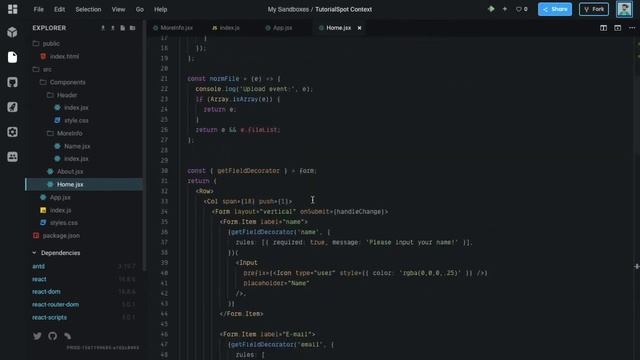The height and width of the screenshot is (360, 640).
Task: Open the Deployment rocket panel
Action: click(12, 107)
